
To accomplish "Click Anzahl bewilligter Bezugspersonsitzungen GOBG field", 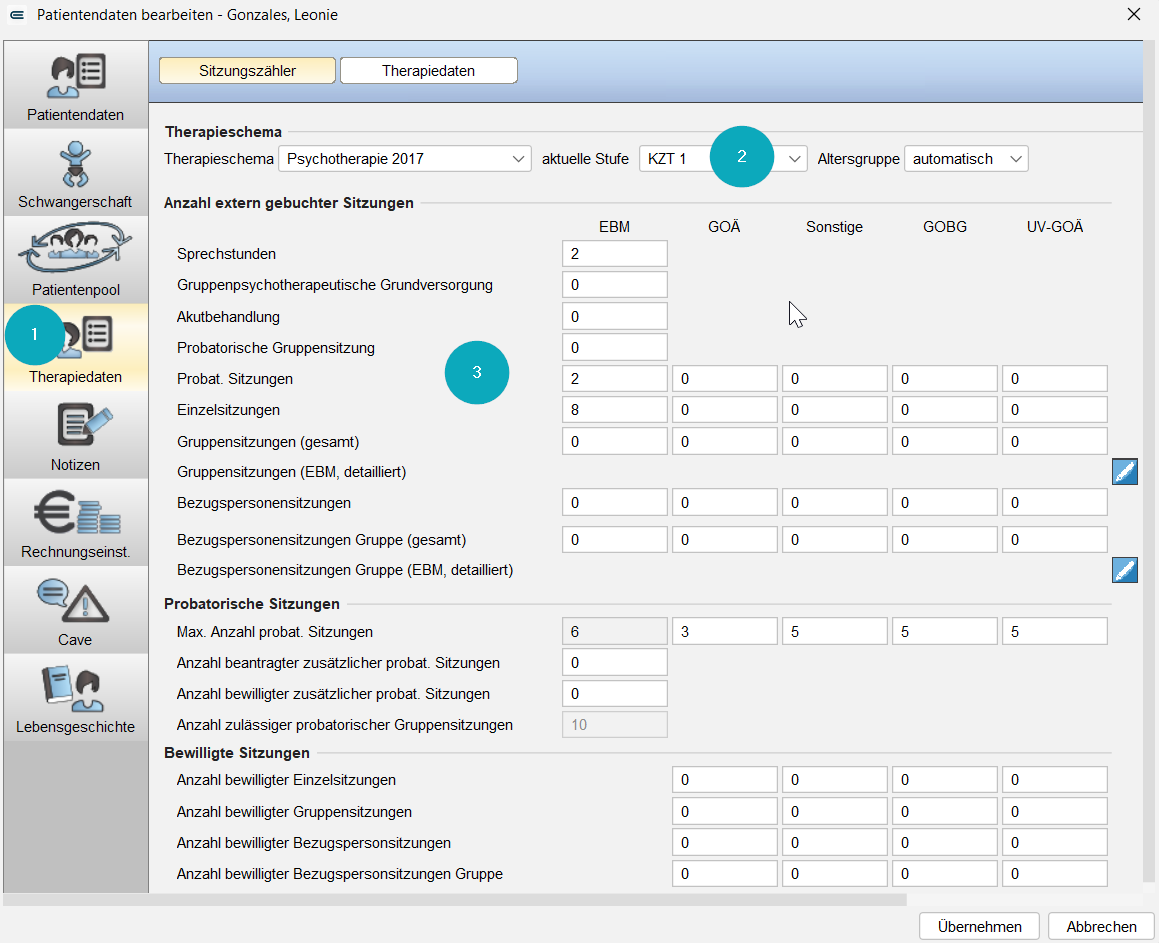I will (945, 842).
